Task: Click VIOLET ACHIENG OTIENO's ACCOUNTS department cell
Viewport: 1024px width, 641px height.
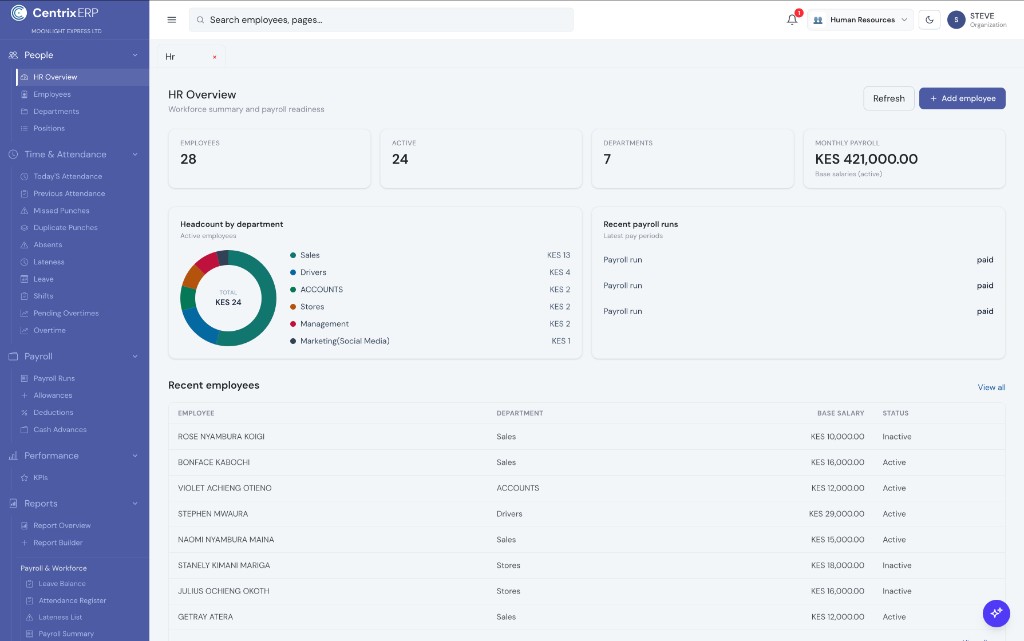Action: [x=518, y=488]
